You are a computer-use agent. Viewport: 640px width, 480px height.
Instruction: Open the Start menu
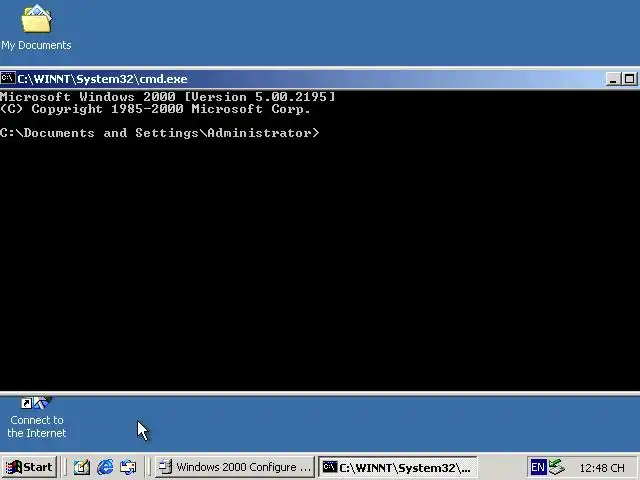(x=29, y=467)
